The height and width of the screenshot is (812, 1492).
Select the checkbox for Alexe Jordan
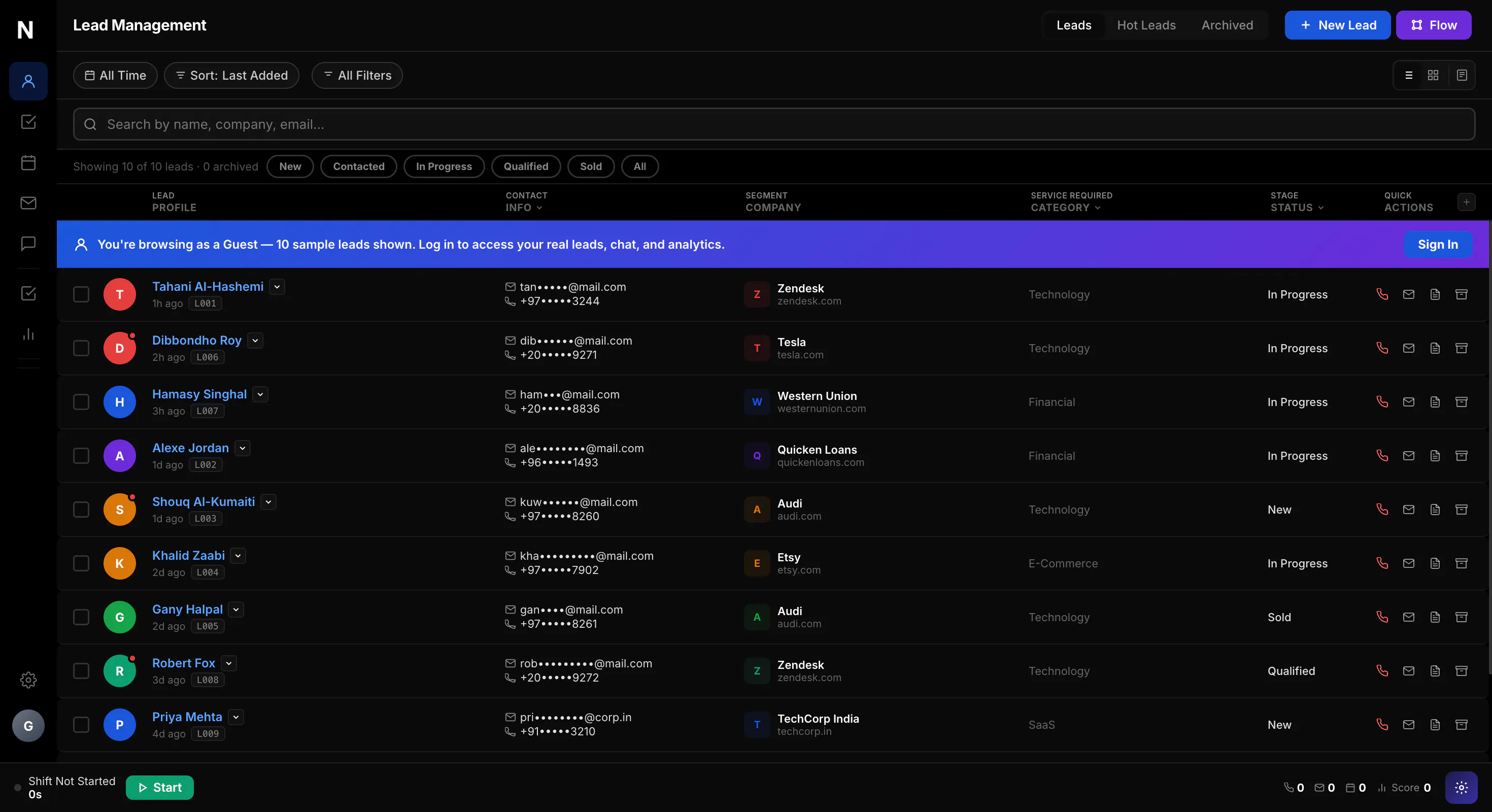point(81,456)
